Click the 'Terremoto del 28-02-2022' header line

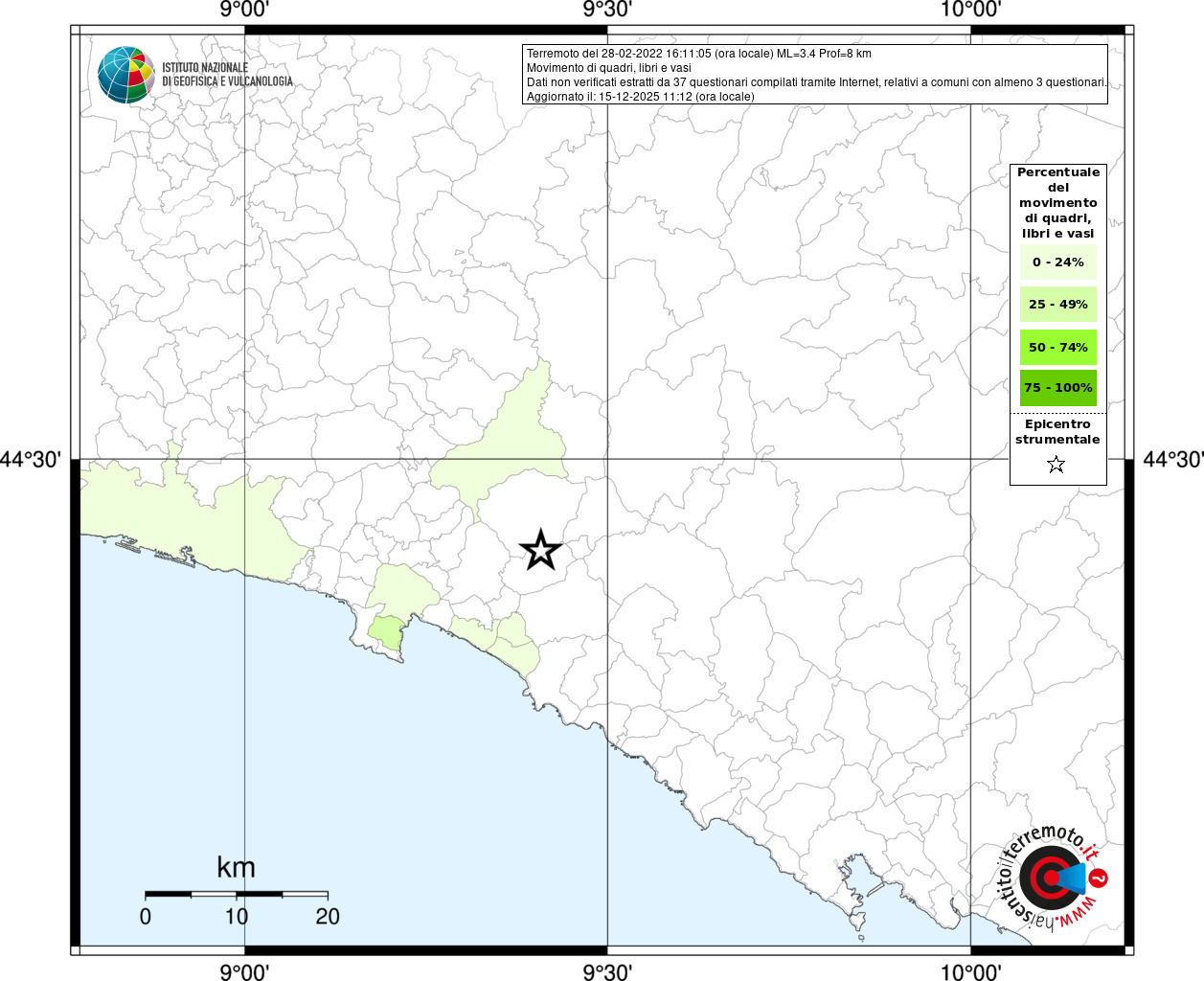699,54
